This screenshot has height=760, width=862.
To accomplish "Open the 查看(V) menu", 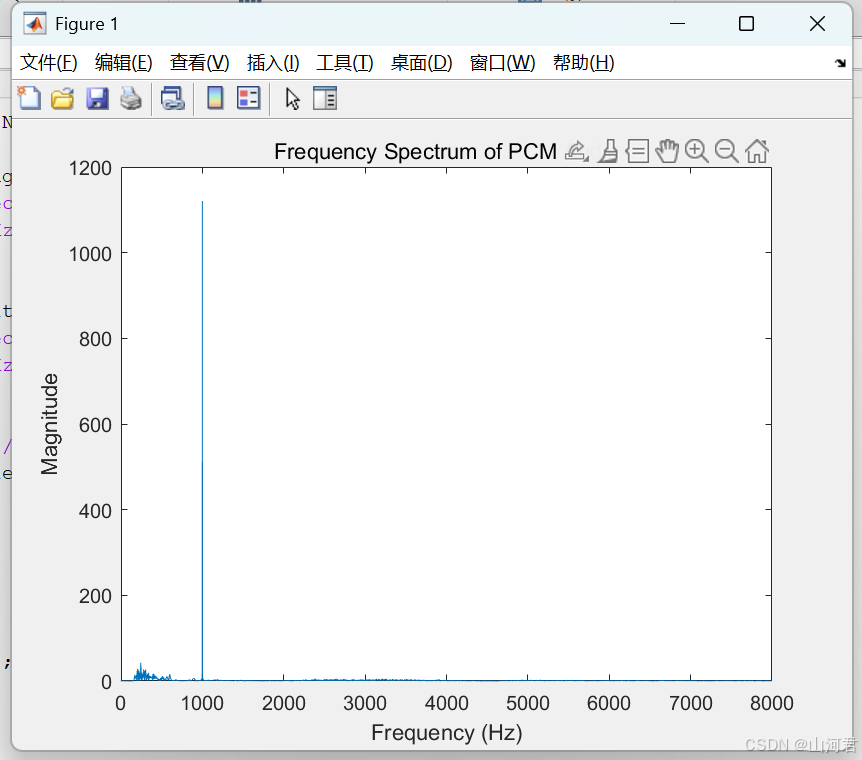I will click(200, 63).
